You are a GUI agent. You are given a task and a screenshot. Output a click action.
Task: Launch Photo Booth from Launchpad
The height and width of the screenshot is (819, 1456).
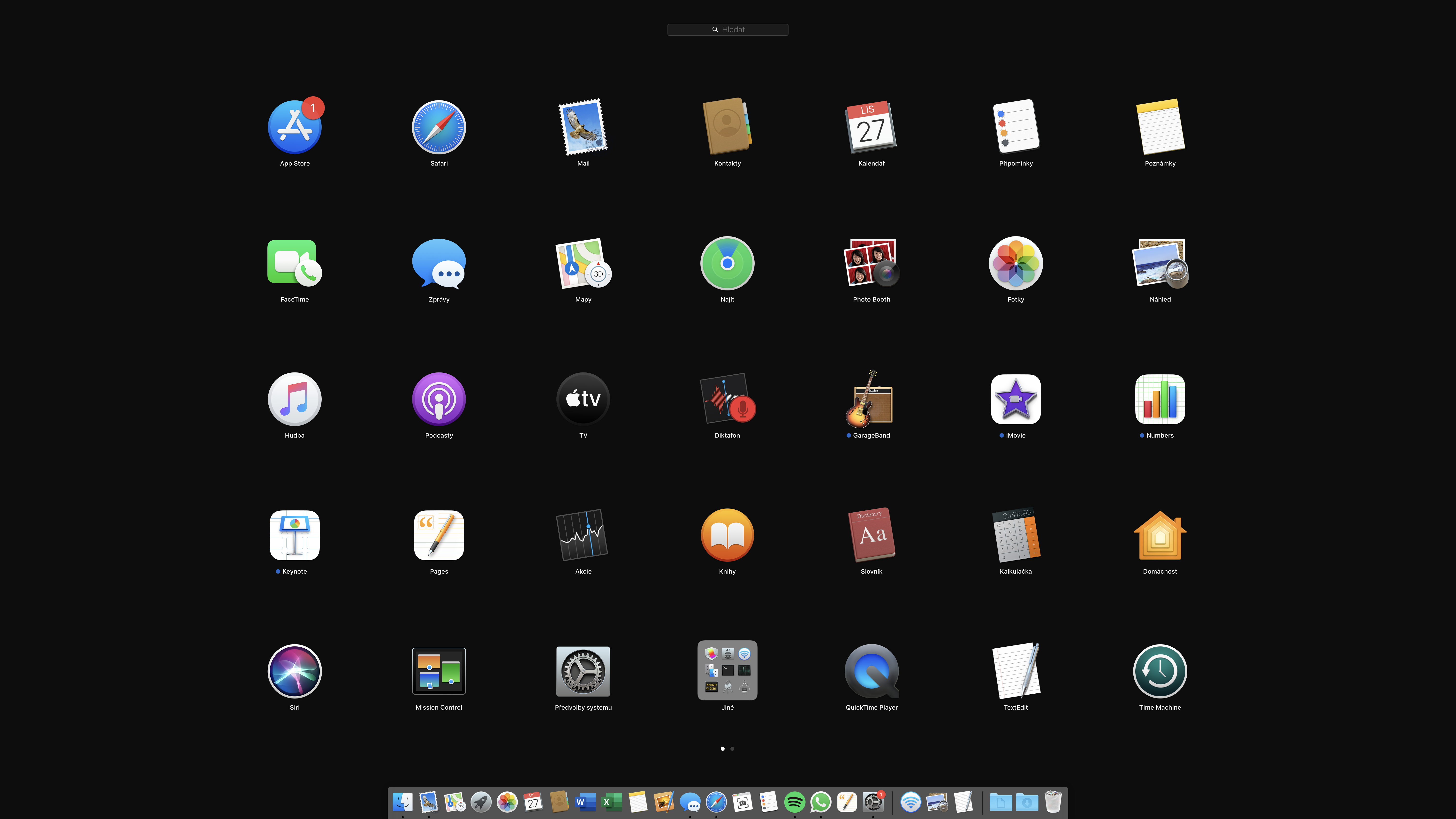pos(871,263)
